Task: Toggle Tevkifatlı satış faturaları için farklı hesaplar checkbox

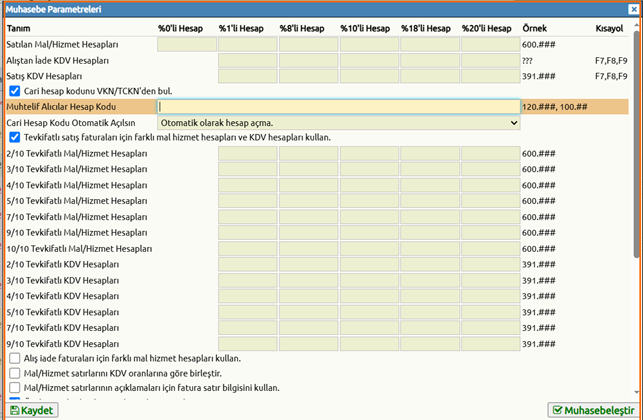Action: click(x=14, y=137)
